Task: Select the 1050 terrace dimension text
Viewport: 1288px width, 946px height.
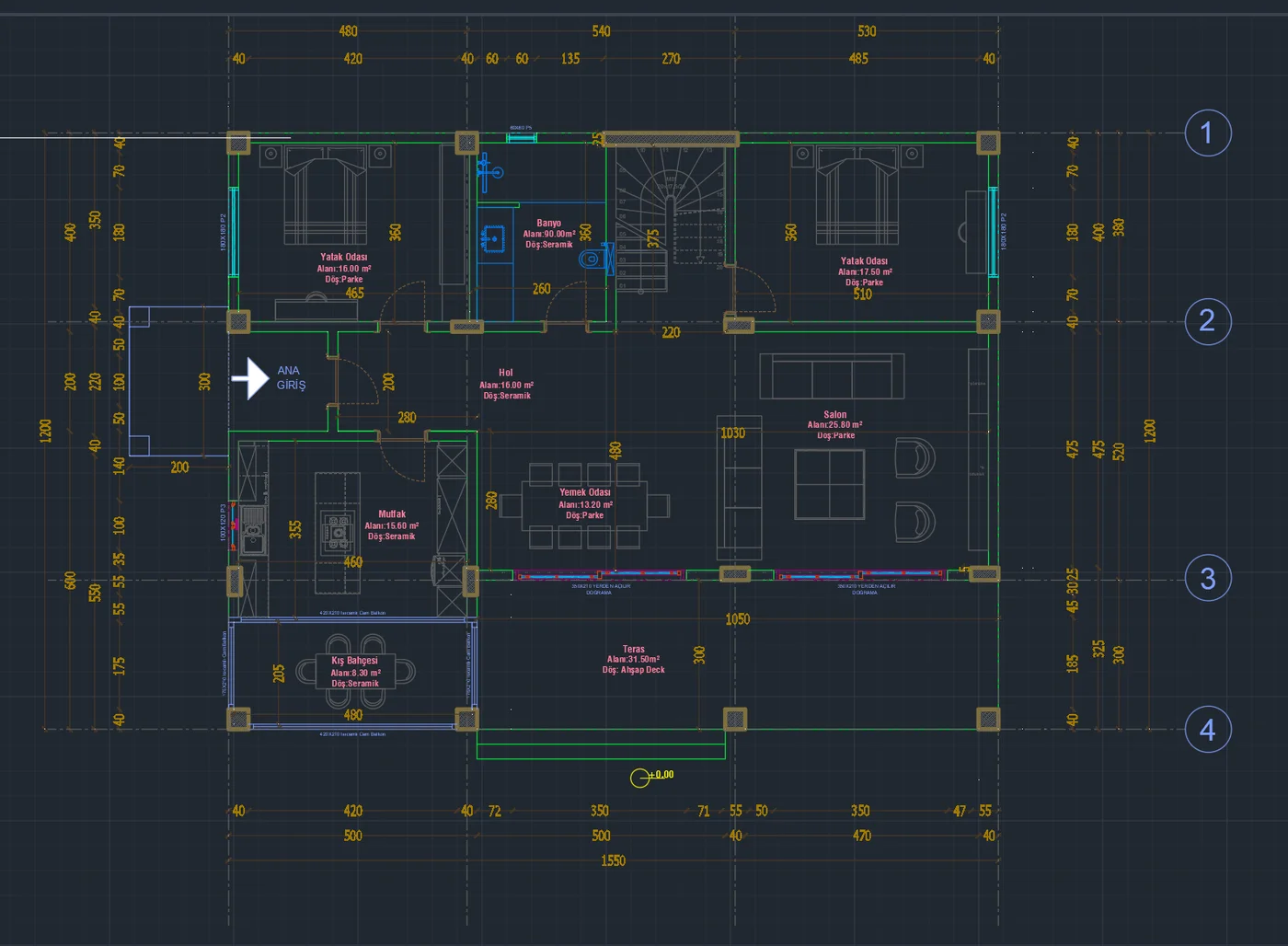Action: [x=738, y=619]
